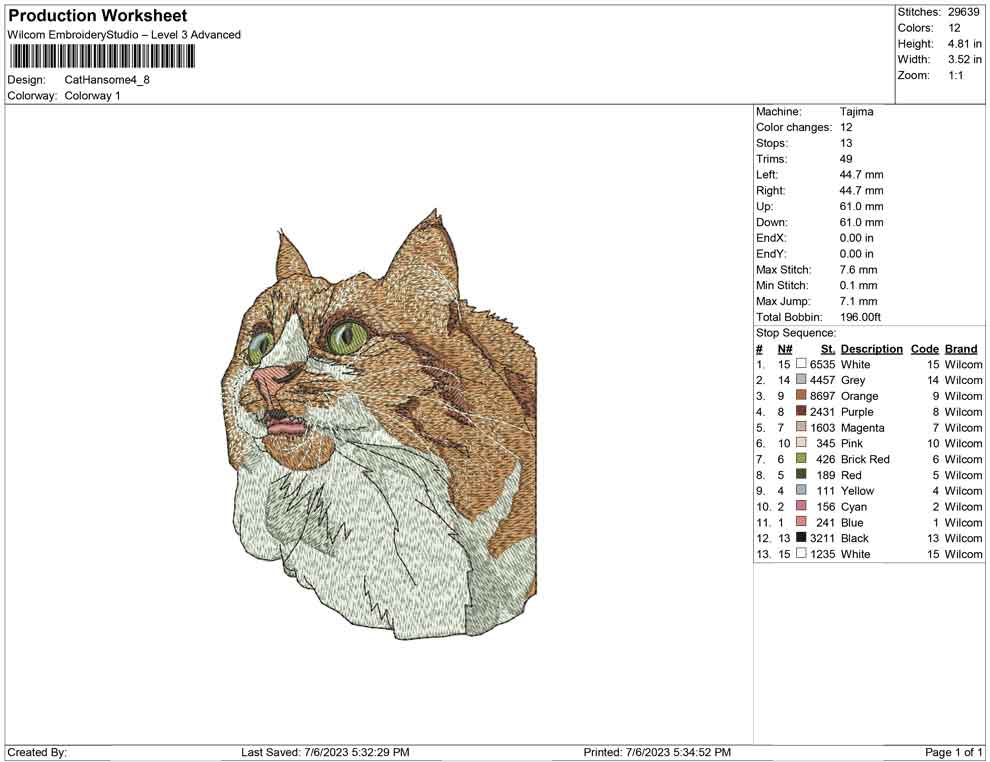Click the stitches count 29639

[x=963, y=12]
